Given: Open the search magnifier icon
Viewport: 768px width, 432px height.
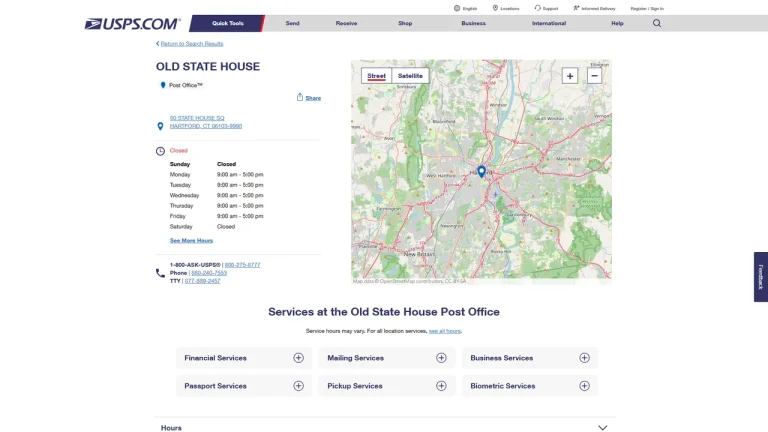Looking at the screenshot, I should (x=657, y=23).
